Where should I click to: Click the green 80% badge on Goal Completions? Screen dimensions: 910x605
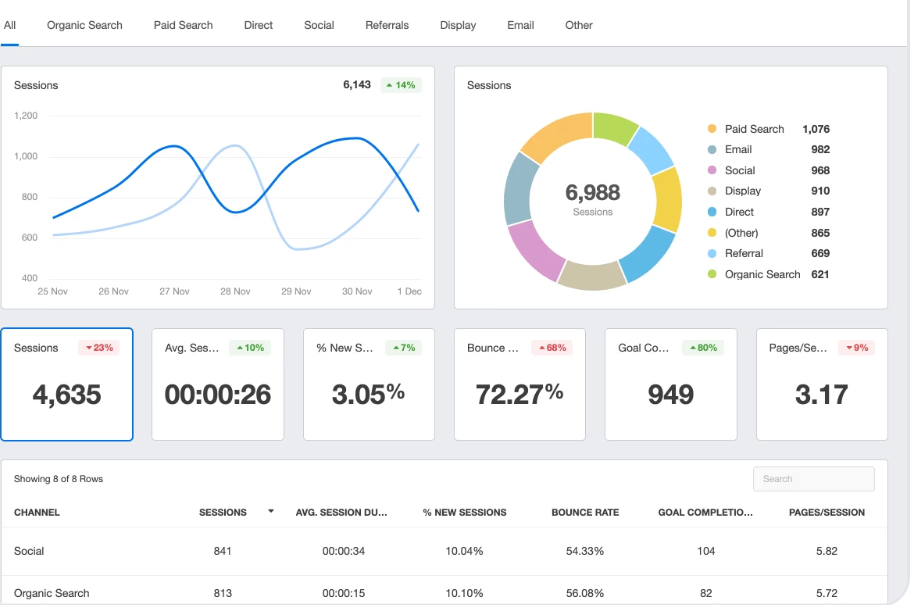pyautogui.click(x=703, y=347)
